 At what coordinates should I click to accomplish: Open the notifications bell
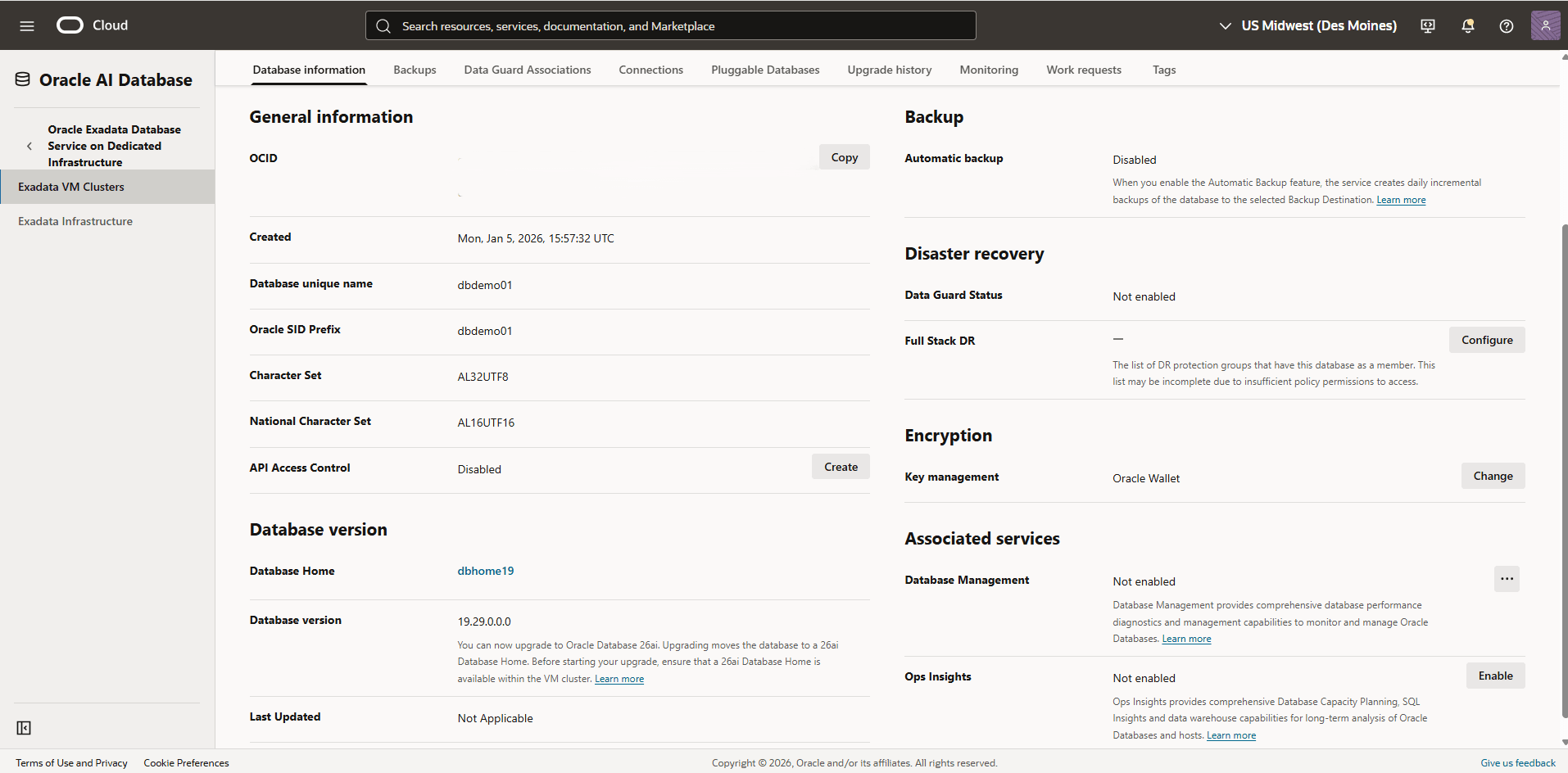(x=1466, y=25)
